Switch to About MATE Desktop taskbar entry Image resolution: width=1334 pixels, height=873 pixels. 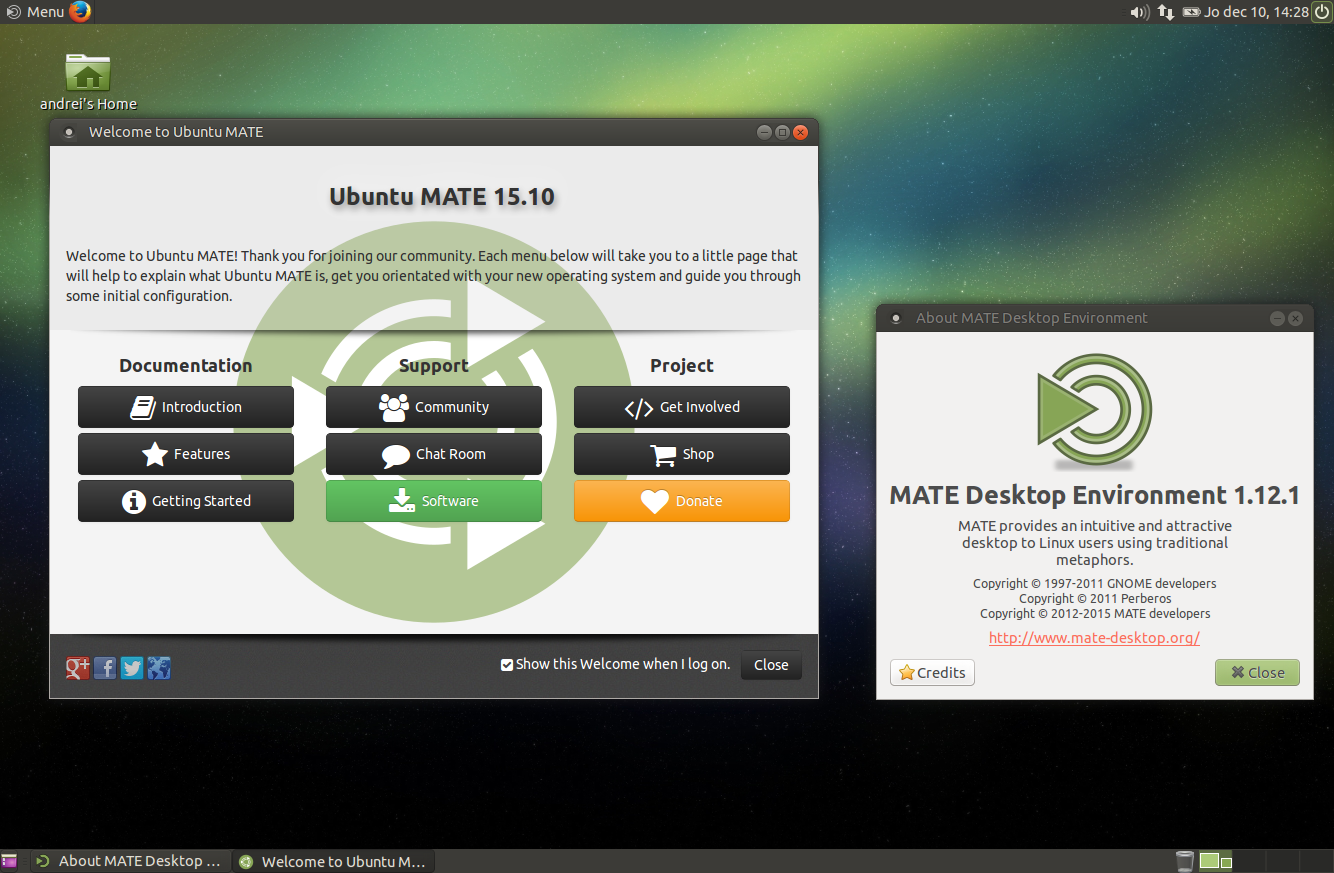point(130,861)
